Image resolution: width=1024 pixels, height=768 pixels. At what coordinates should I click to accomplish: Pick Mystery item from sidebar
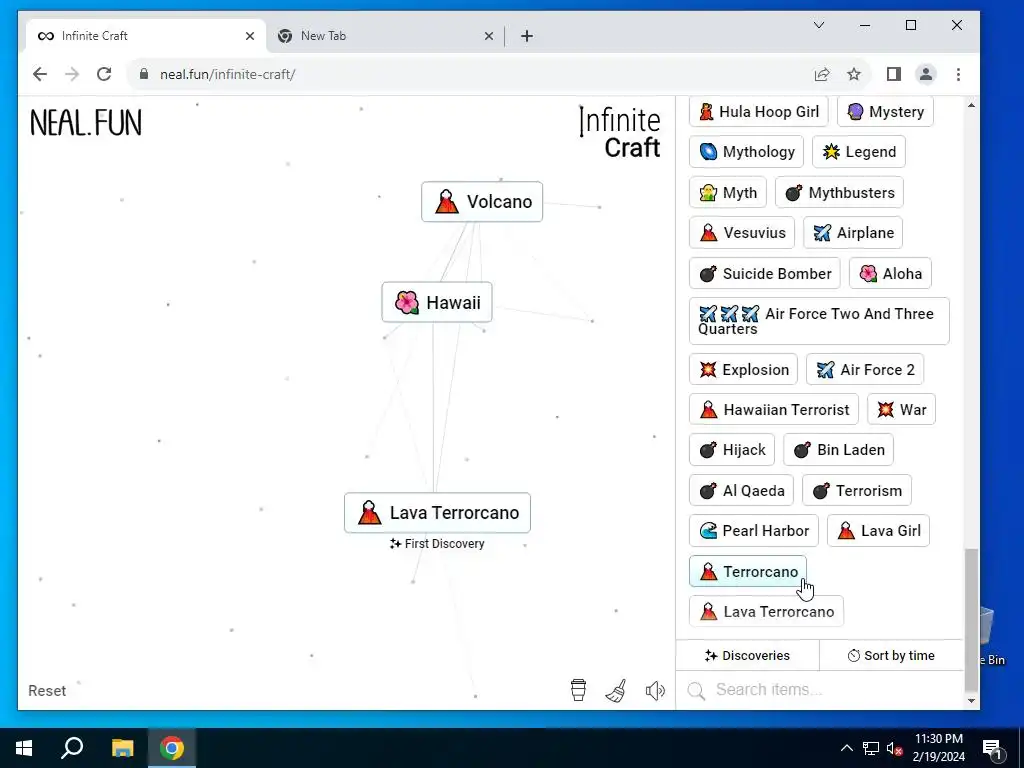[886, 112]
